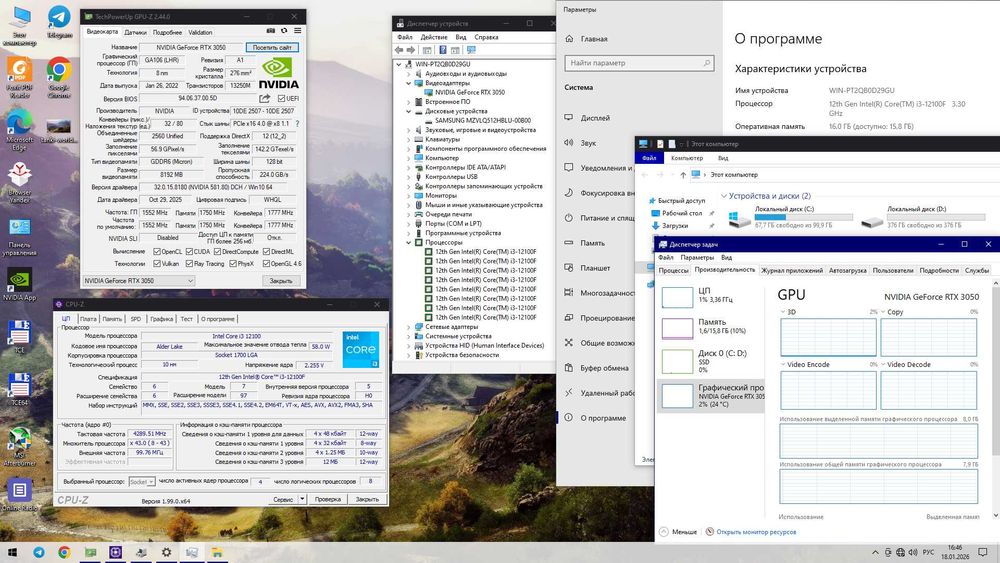Toggle the OpenCL checkbox
This screenshot has height=563, width=1000.
(x=157, y=252)
